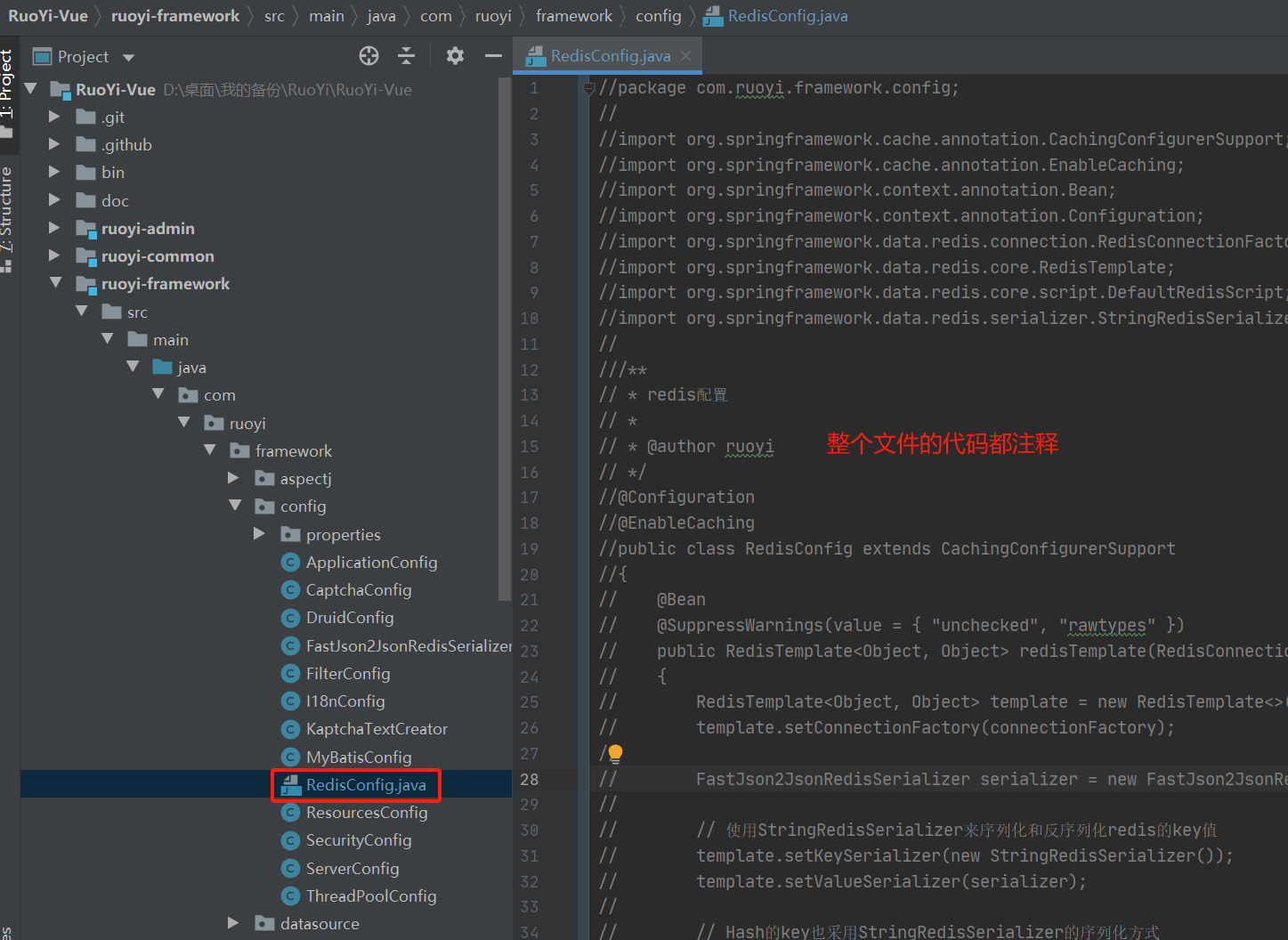The width and height of the screenshot is (1288, 940).
Task: Open the Project panel settings gear icon
Action: click(455, 55)
